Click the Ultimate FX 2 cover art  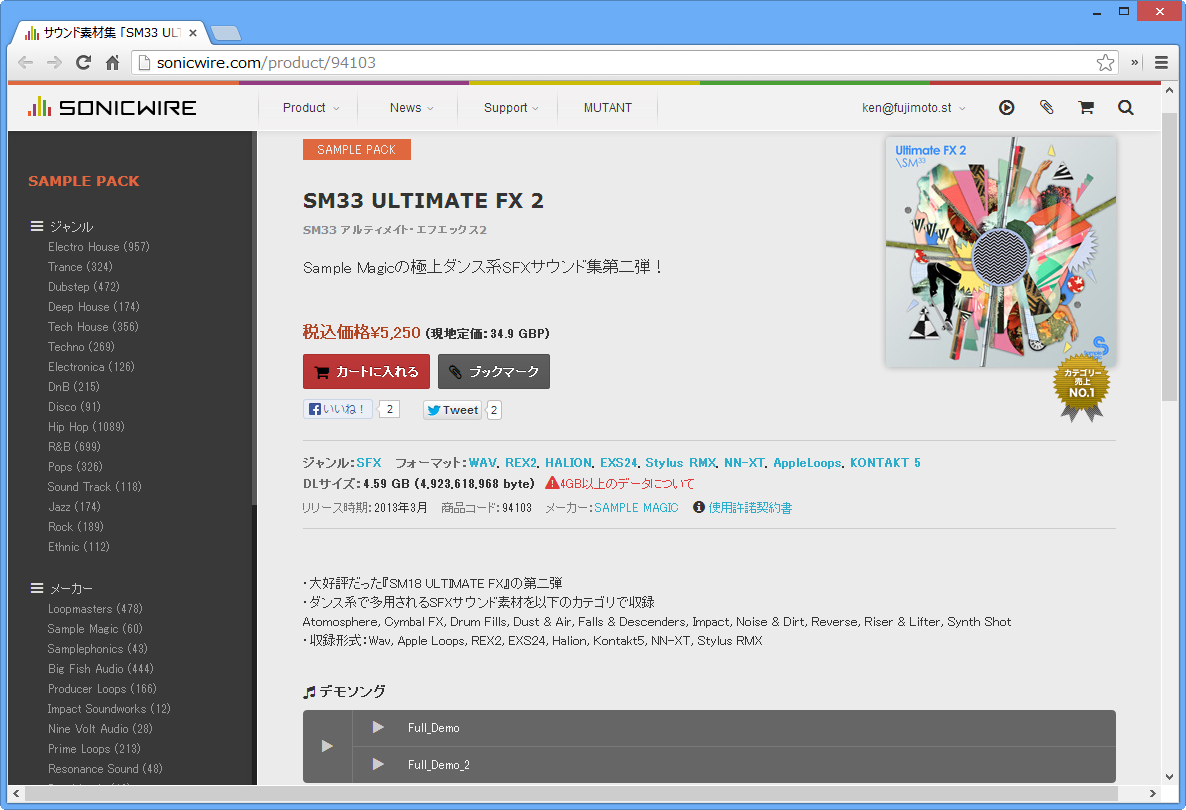[x=1001, y=252]
